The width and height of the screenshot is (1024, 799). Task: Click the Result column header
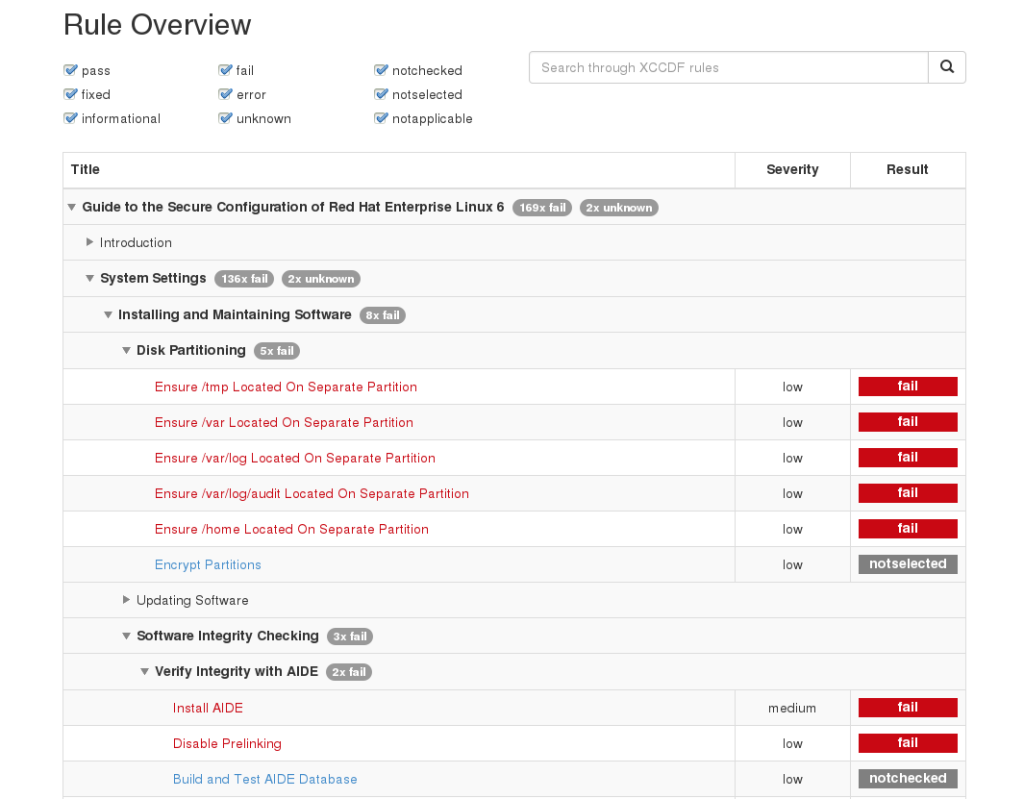(x=907, y=169)
